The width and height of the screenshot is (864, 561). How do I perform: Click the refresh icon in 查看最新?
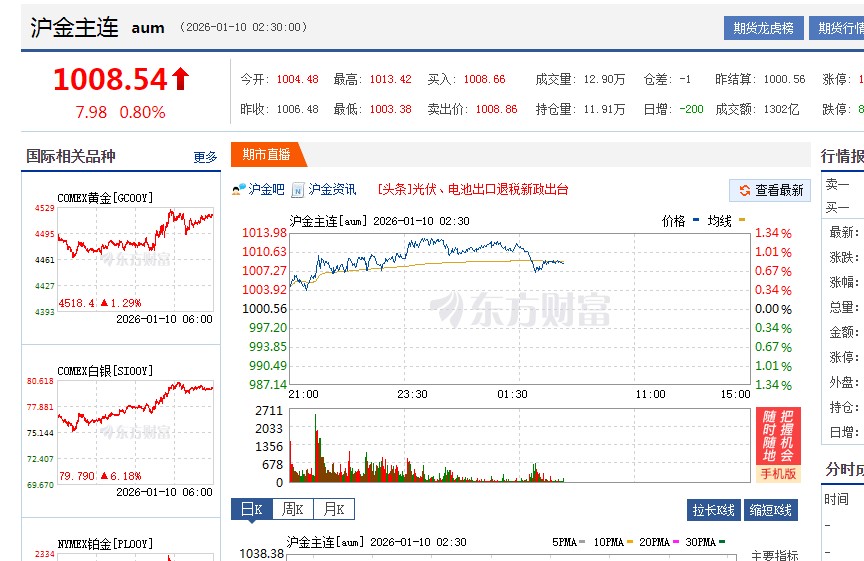point(744,190)
